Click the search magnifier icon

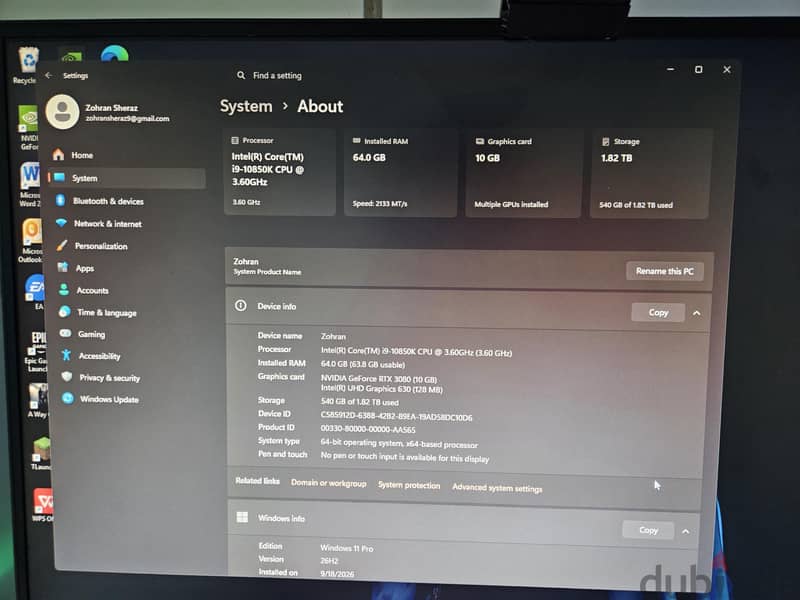click(x=241, y=75)
